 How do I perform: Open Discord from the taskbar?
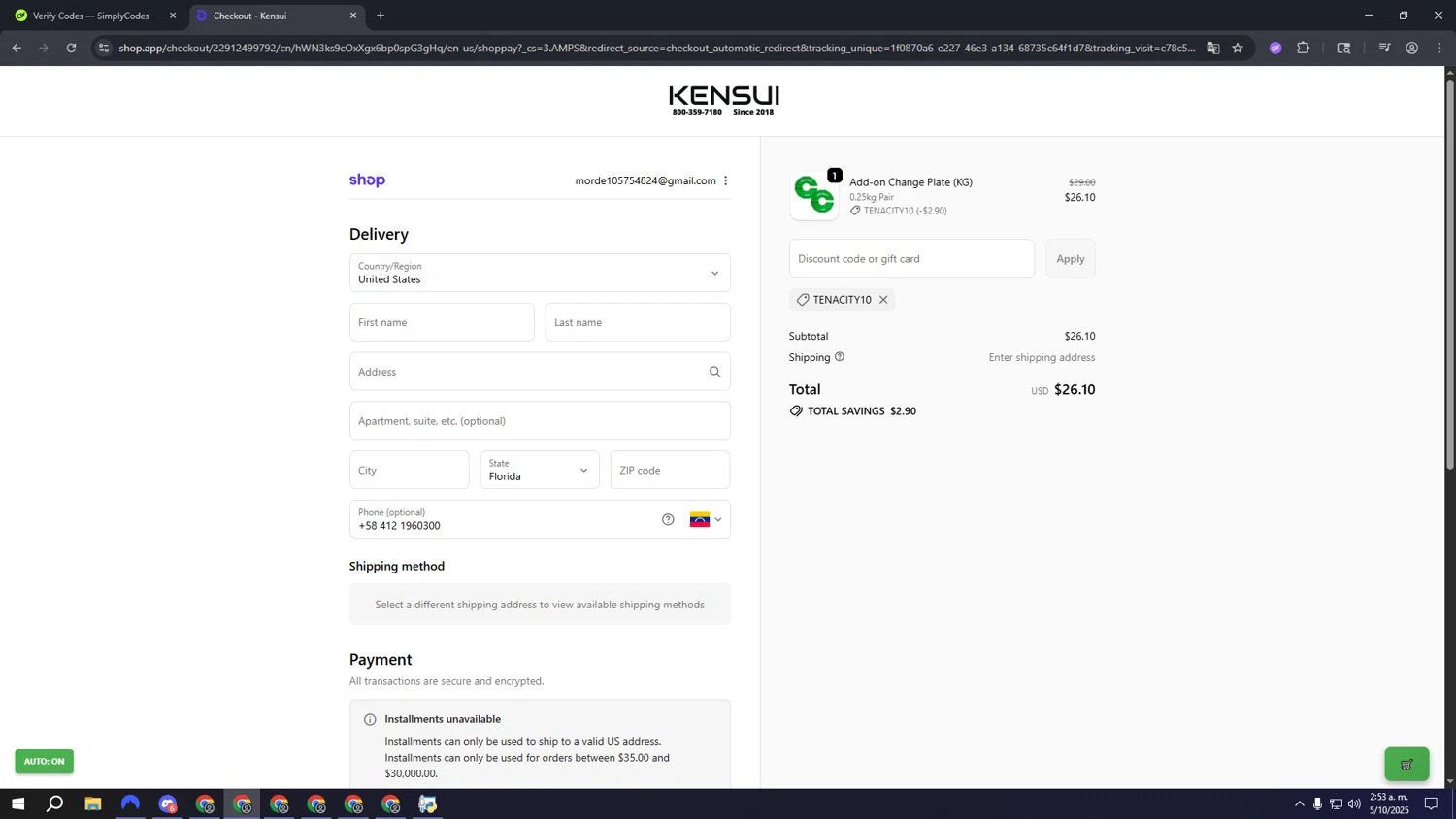[x=168, y=803]
